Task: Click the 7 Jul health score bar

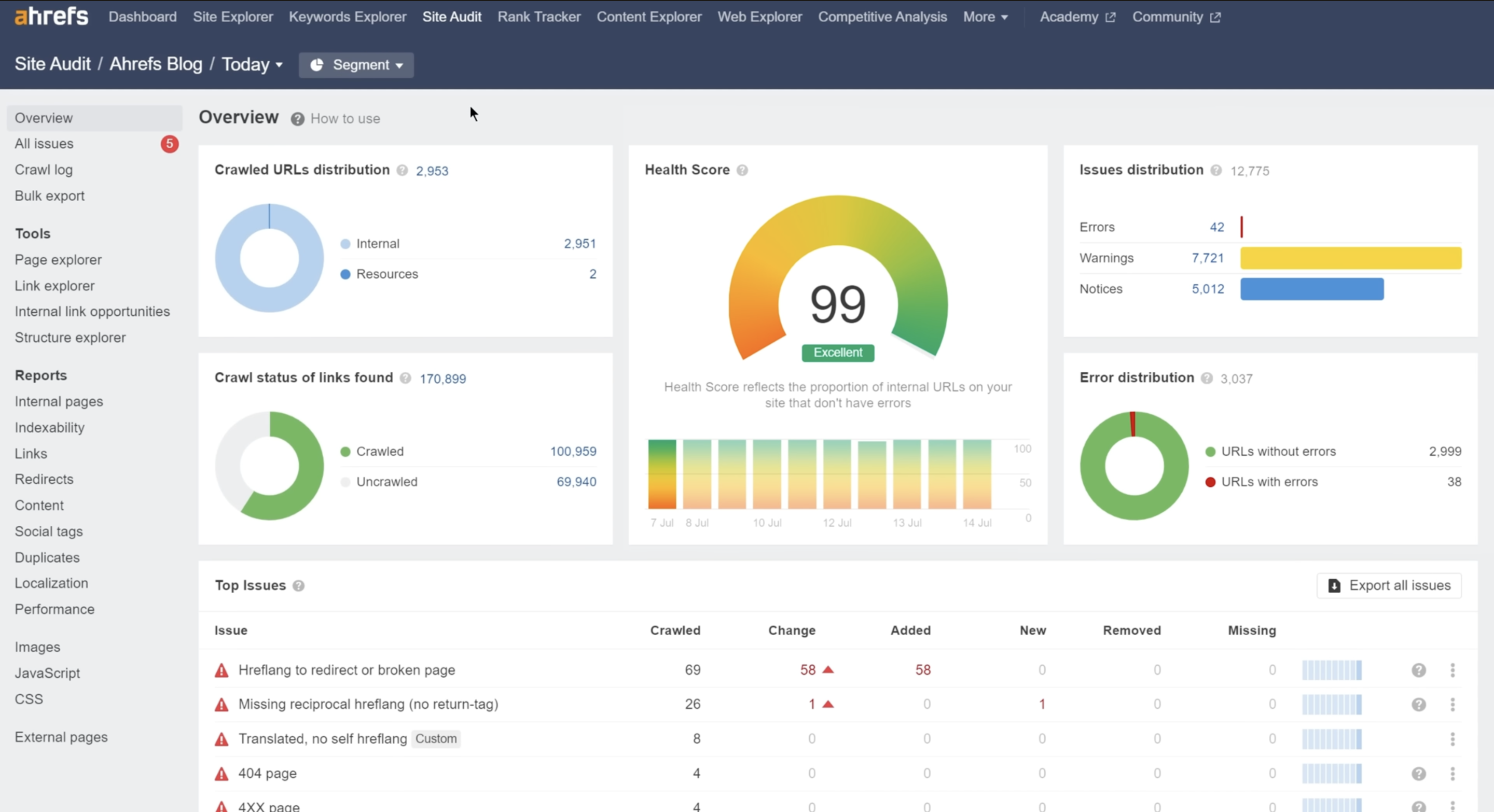Action: [662, 474]
